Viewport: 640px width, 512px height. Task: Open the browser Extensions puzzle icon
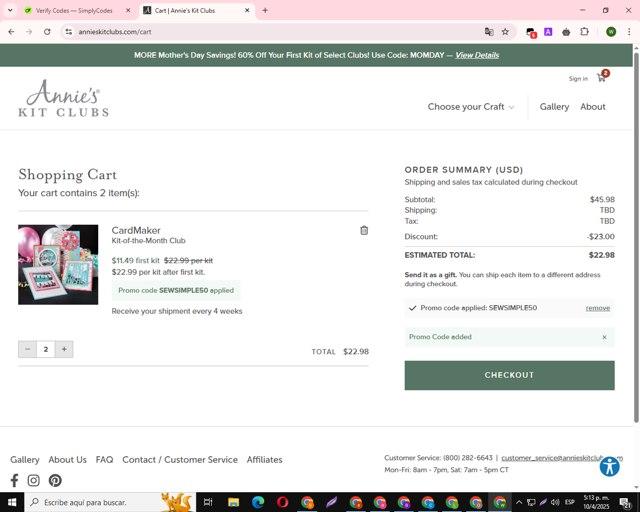point(584,32)
